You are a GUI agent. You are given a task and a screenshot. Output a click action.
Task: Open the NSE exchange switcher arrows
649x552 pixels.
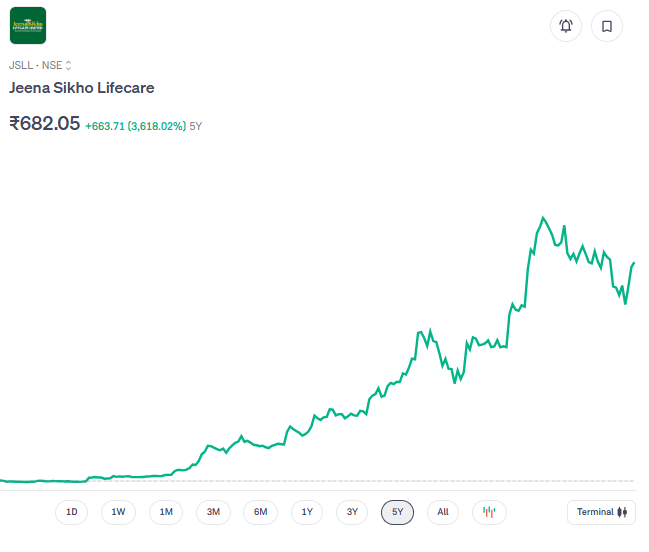pyautogui.click(x=69, y=65)
